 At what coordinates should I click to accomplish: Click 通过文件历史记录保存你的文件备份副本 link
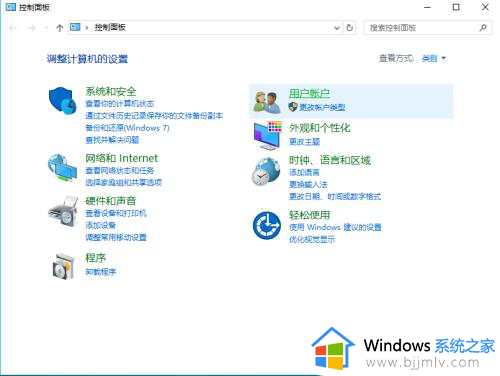tap(154, 116)
